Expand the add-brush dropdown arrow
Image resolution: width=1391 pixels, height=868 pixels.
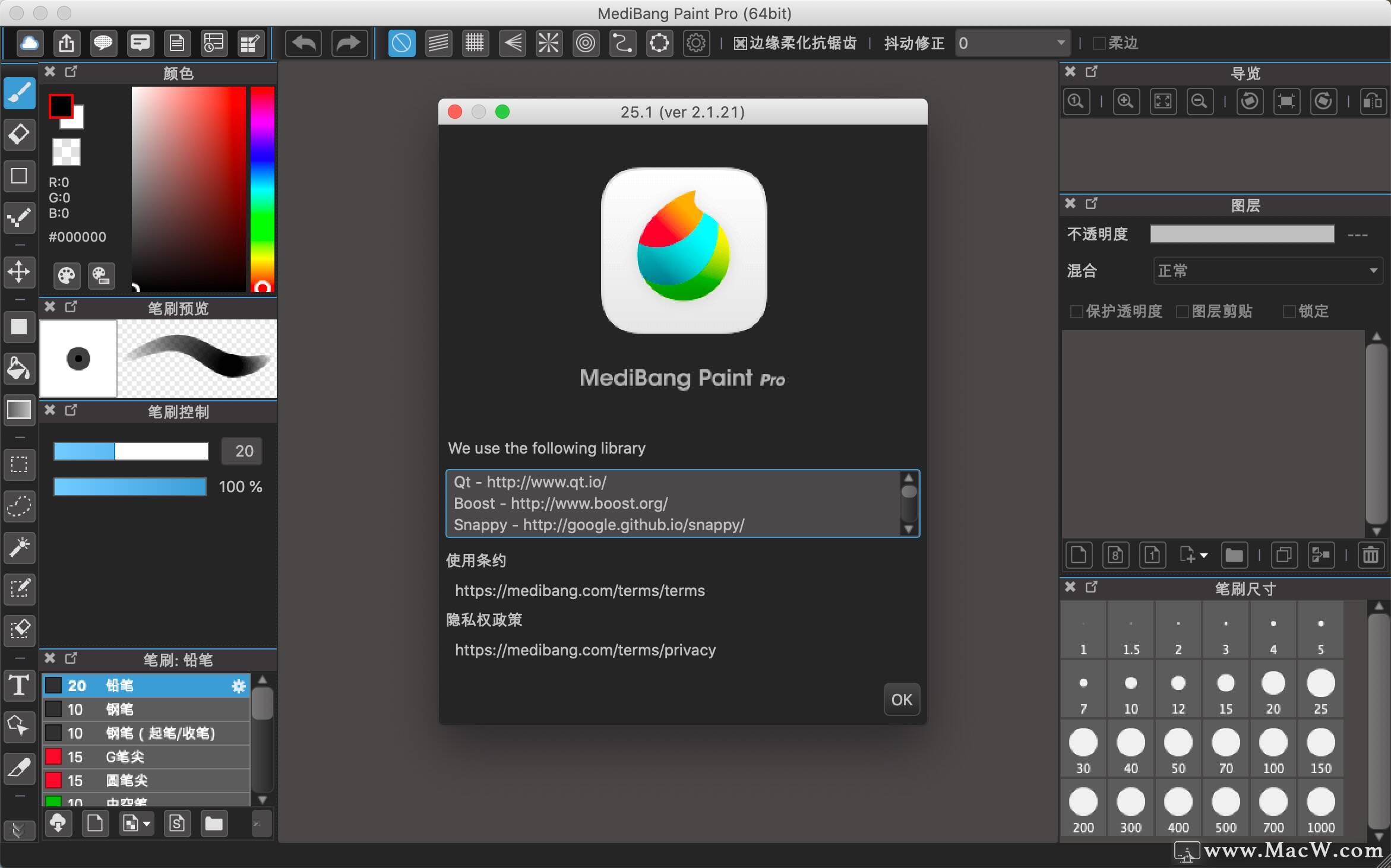[147, 824]
